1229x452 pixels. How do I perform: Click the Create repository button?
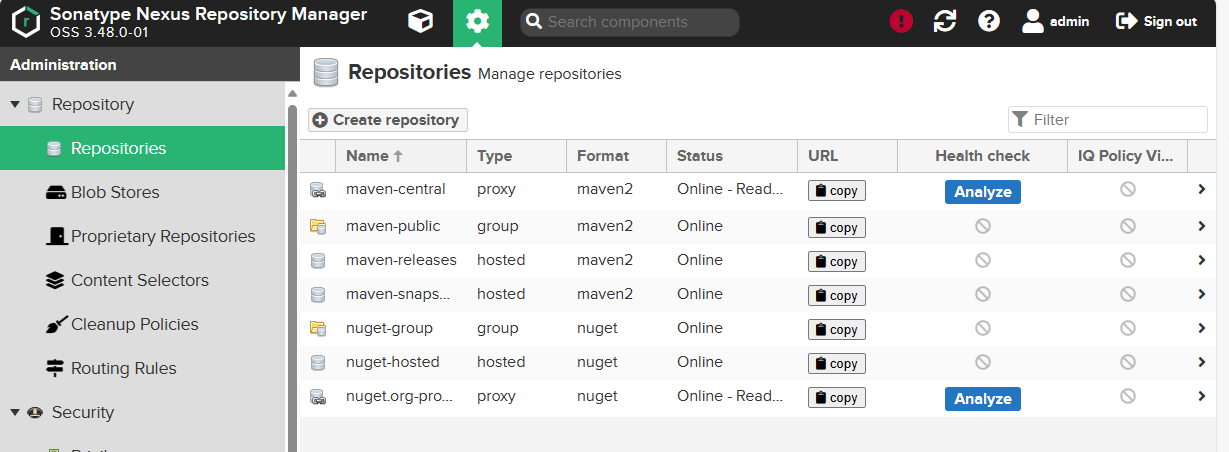click(387, 120)
